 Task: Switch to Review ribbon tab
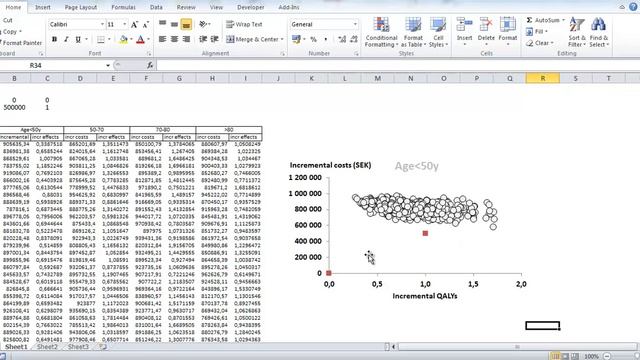[x=186, y=7]
